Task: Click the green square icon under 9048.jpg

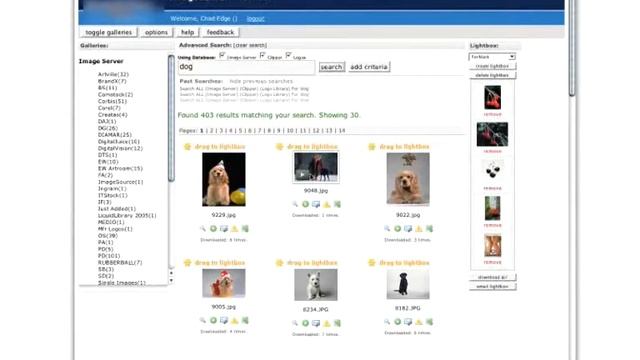Action: (x=337, y=204)
